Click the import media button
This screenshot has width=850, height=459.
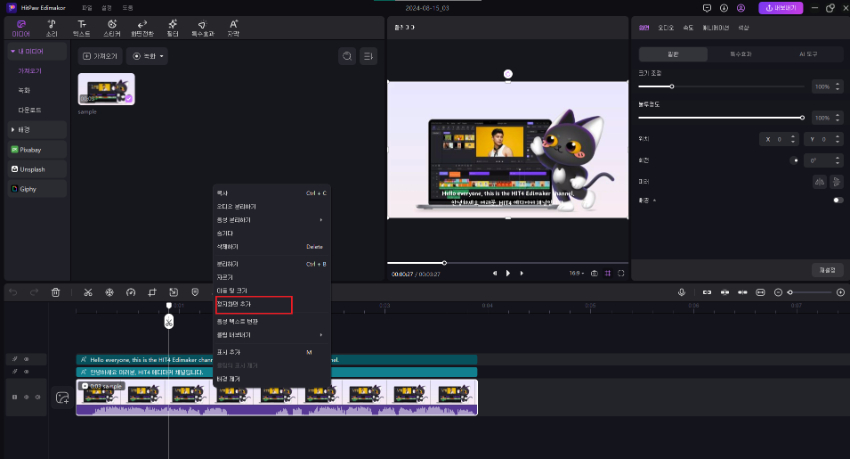(x=101, y=56)
